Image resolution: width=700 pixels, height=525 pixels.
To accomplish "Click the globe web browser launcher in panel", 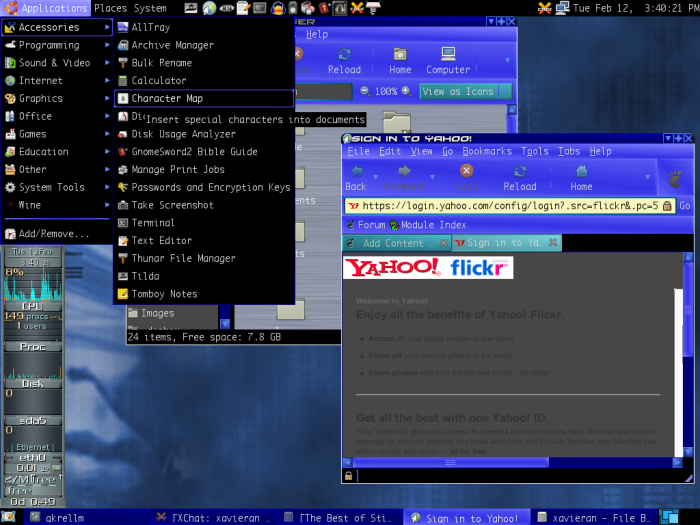I will [x=209, y=8].
